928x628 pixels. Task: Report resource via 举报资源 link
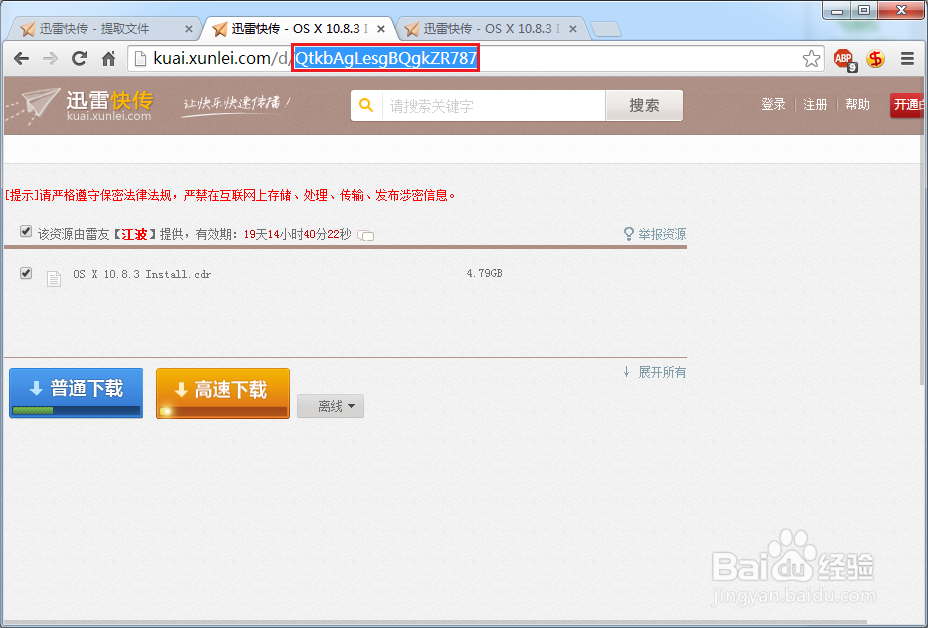[x=655, y=234]
